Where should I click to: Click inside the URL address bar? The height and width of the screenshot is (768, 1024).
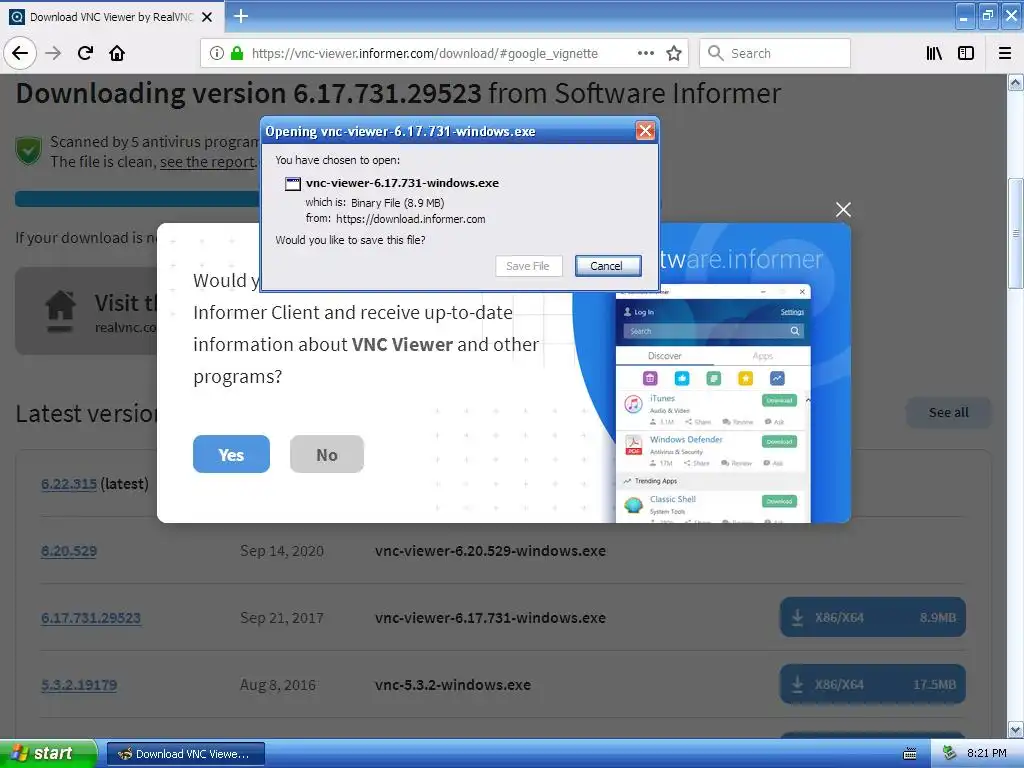424,53
